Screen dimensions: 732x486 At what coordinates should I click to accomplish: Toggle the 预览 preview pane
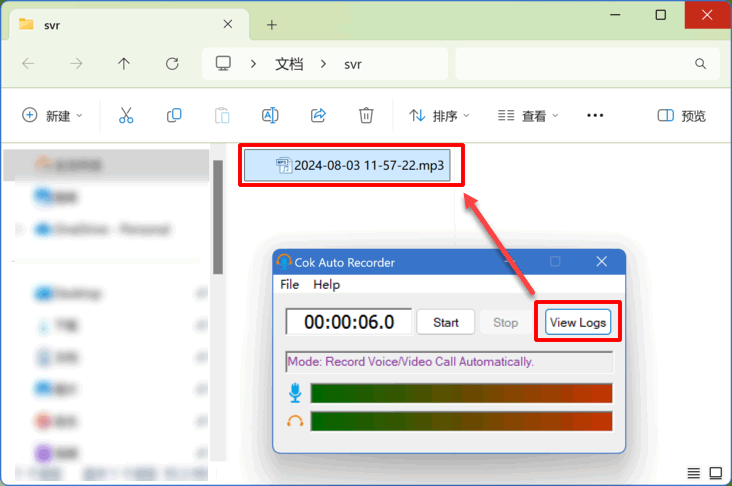pyautogui.click(x=682, y=116)
